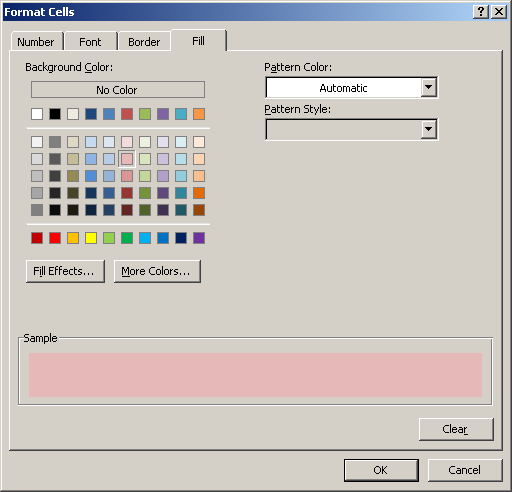Viewport: 512px width, 492px height.
Task: Pick the standard amber orange swatch
Action: (x=73, y=238)
